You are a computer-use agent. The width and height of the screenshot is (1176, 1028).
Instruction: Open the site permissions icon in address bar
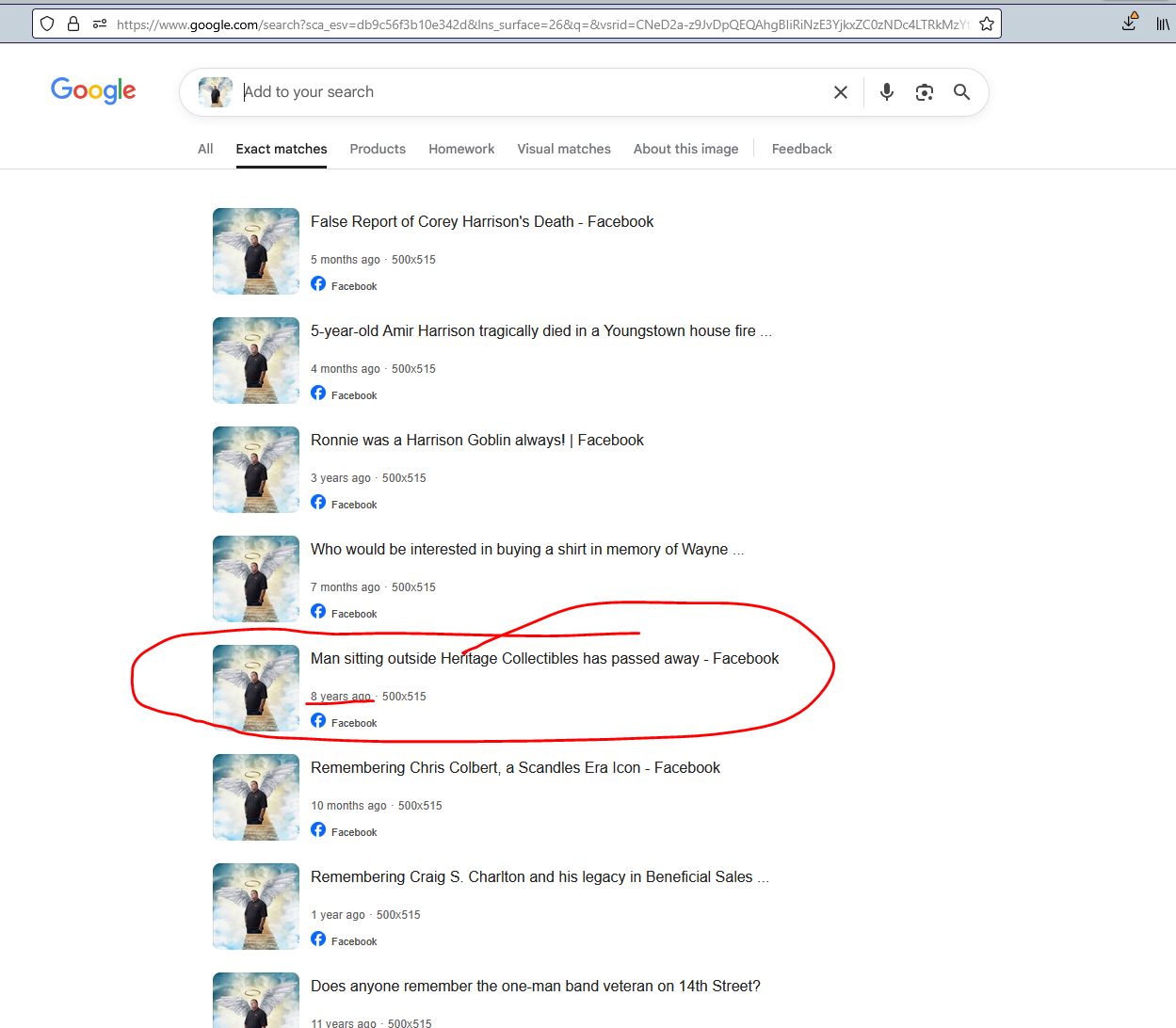coord(99,24)
